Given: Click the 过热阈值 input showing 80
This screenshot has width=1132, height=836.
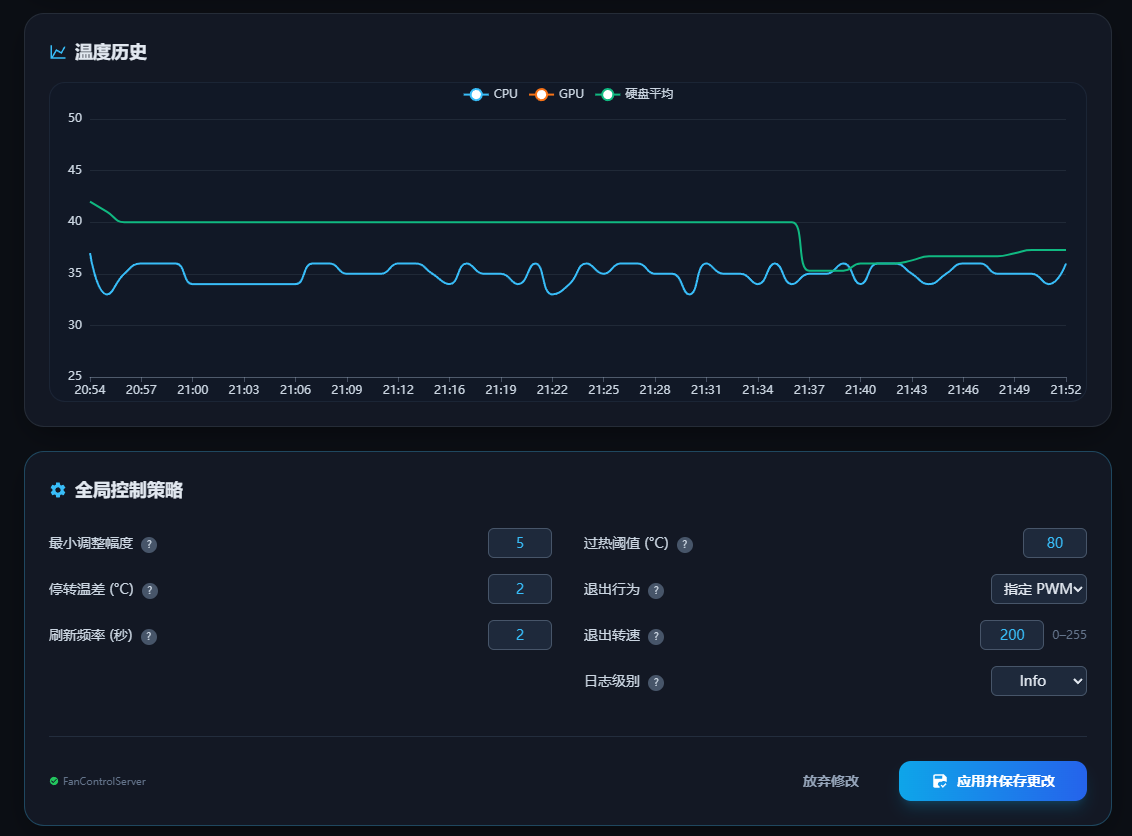Looking at the screenshot, I should click(1054, 543).
